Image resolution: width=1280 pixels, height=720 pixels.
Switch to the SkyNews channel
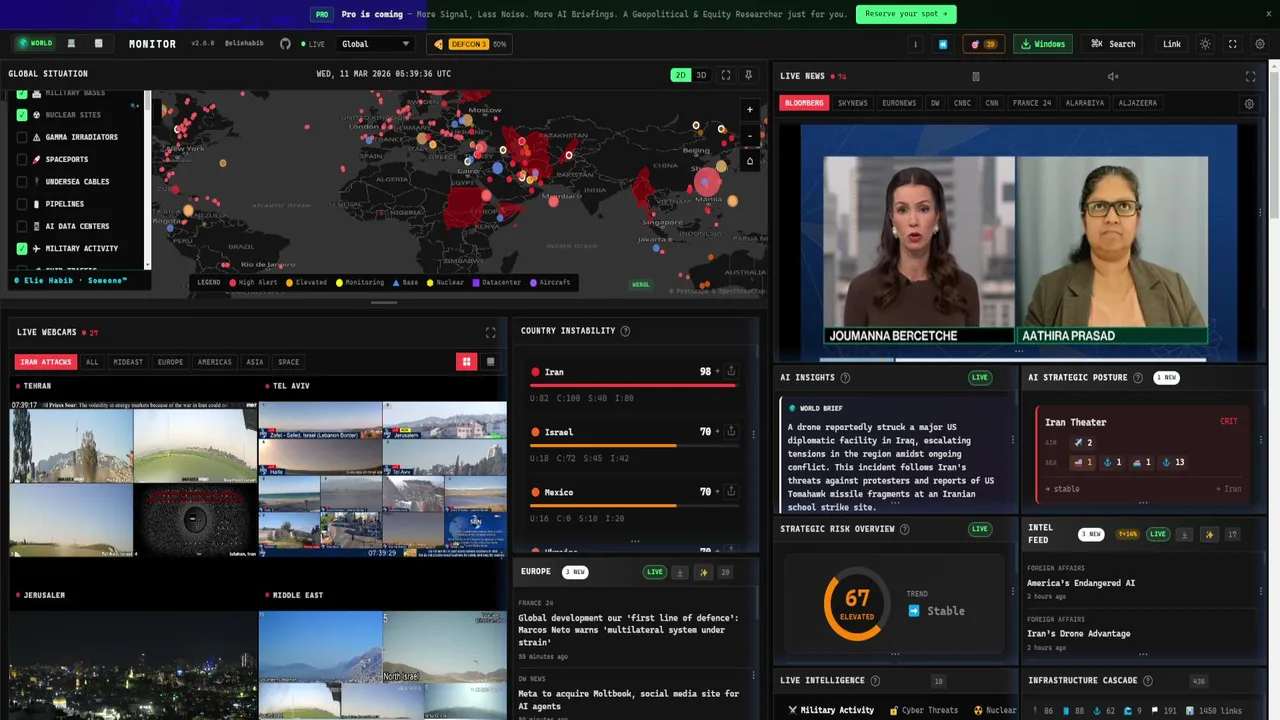click(853, 103)
